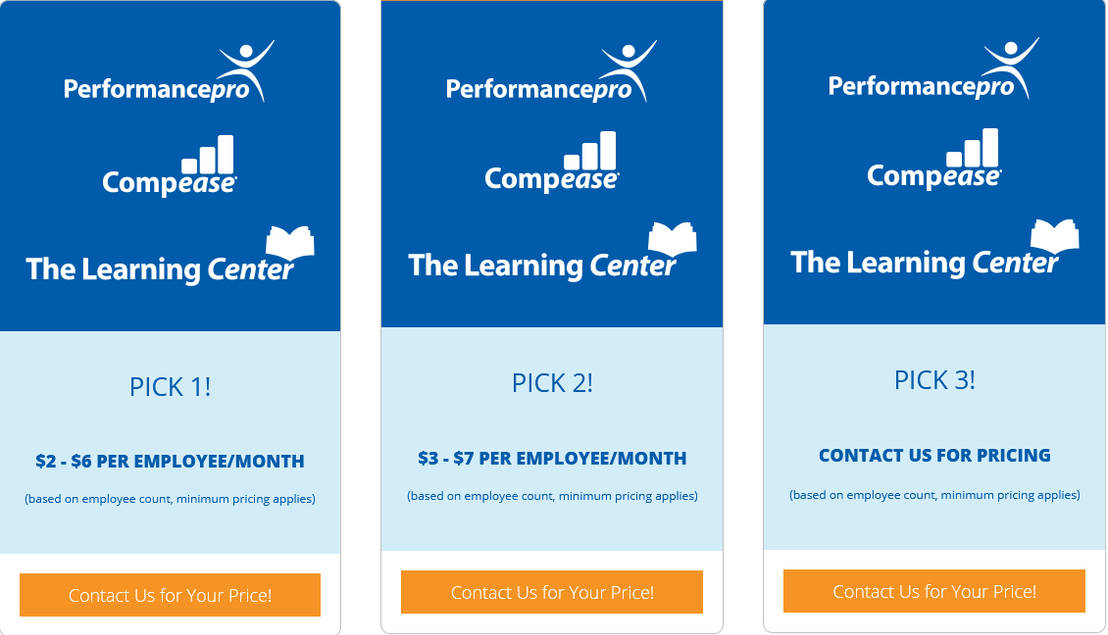Click The Learning Center book logo in Pick 1 card
The image size is (1108, 635).
pyautogui.click(x=170, y=258)
